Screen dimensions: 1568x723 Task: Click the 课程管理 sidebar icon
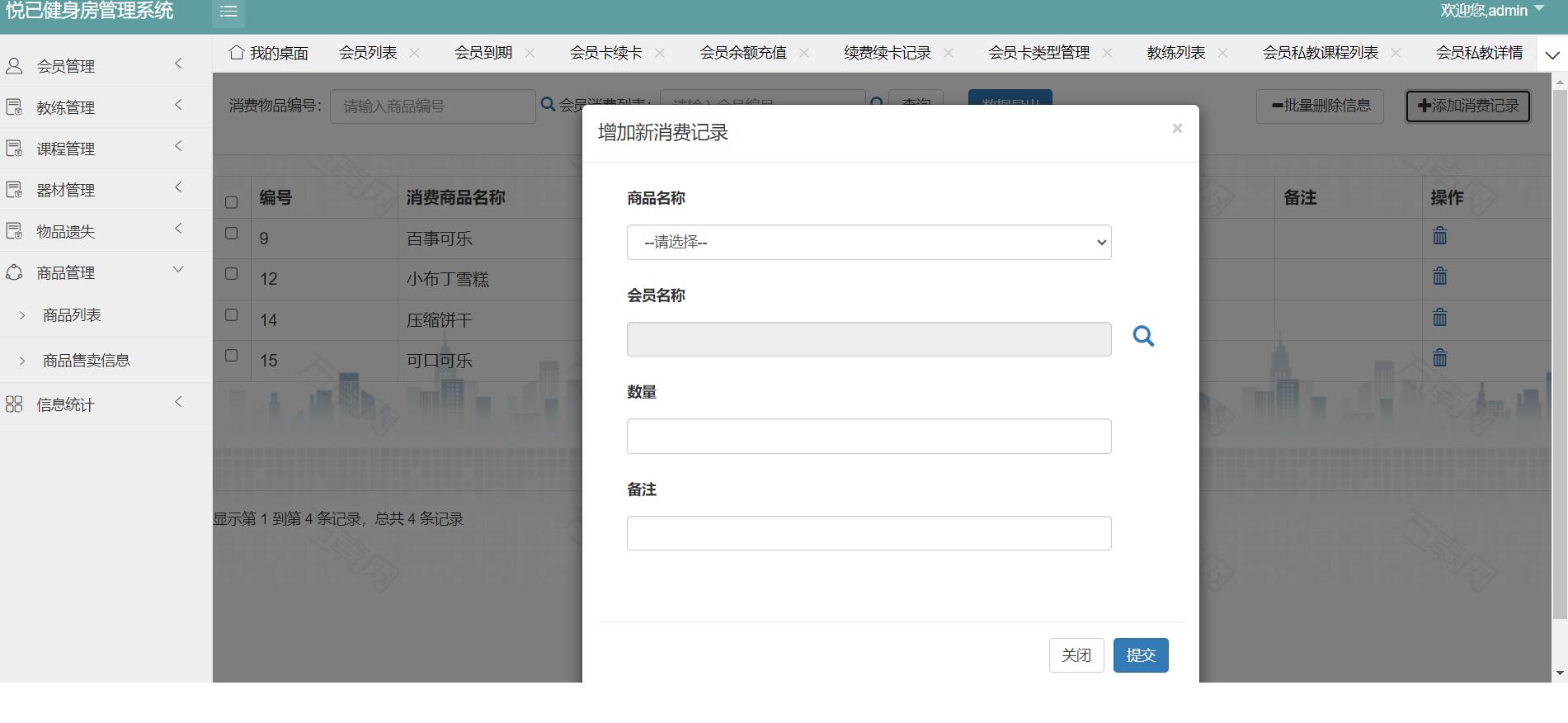(x=14, y=149)
